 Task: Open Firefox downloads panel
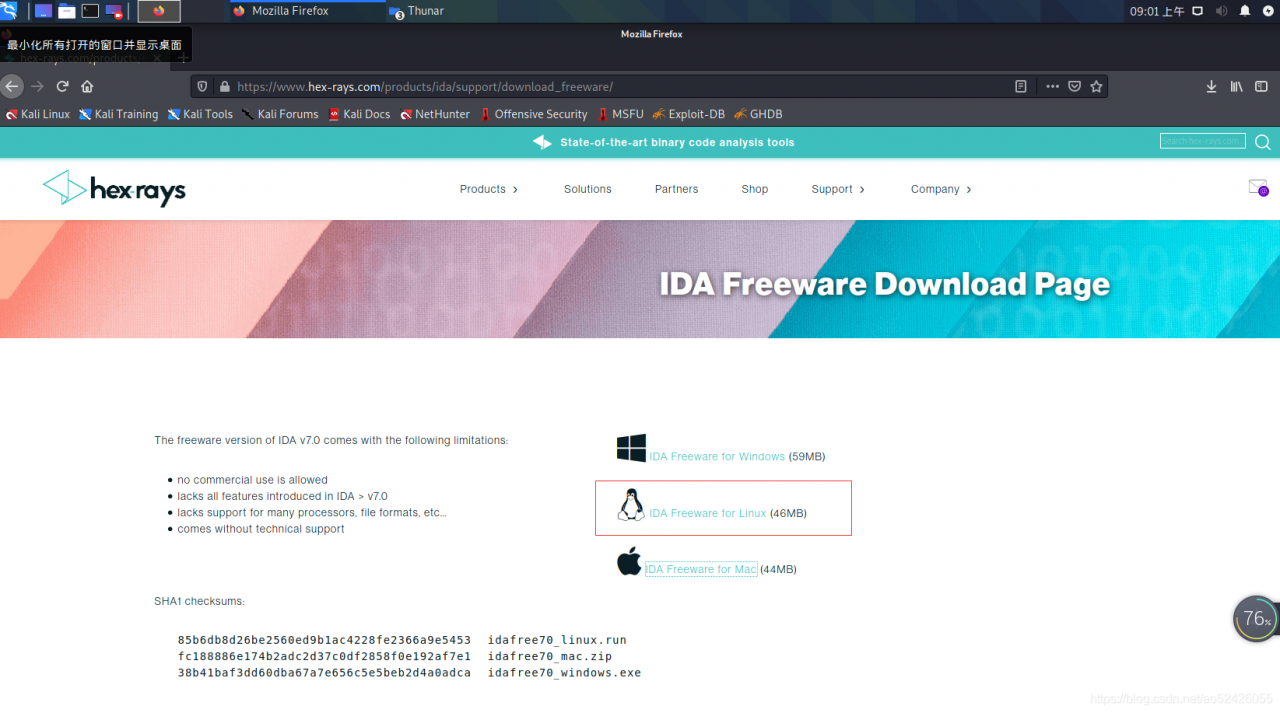[1211, 87]
